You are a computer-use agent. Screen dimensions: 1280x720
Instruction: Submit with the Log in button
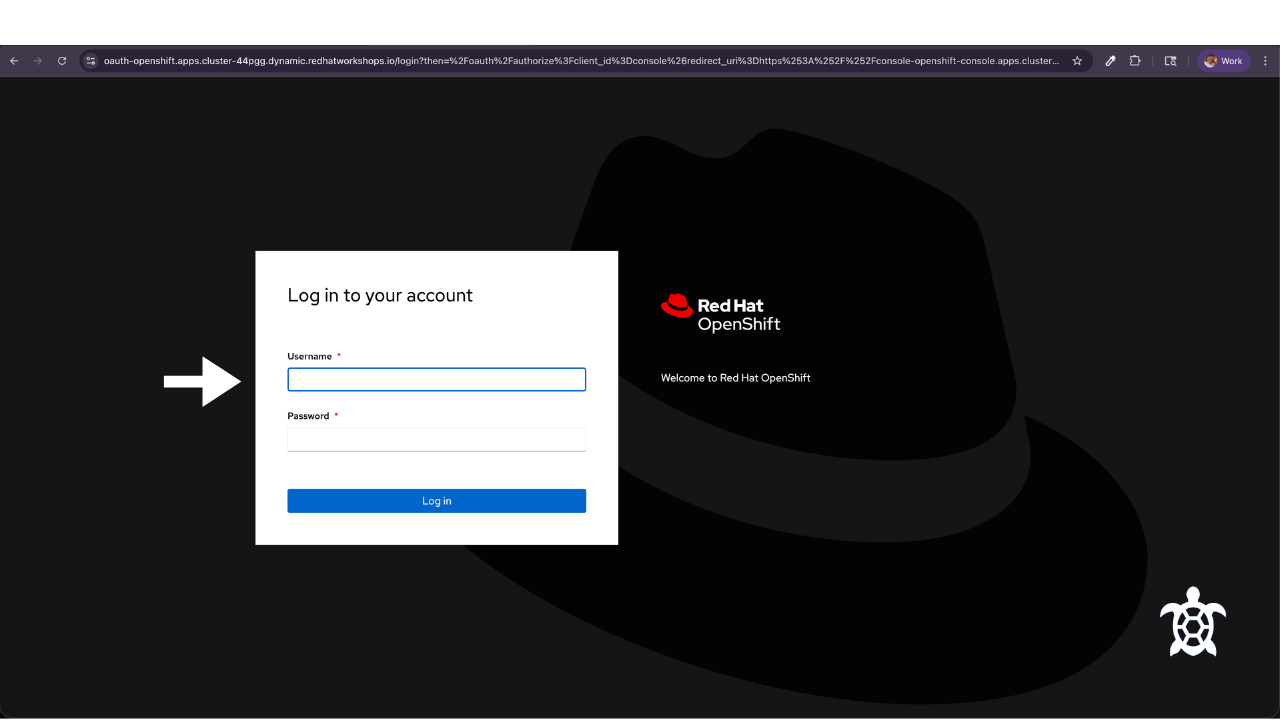(437, 501)
